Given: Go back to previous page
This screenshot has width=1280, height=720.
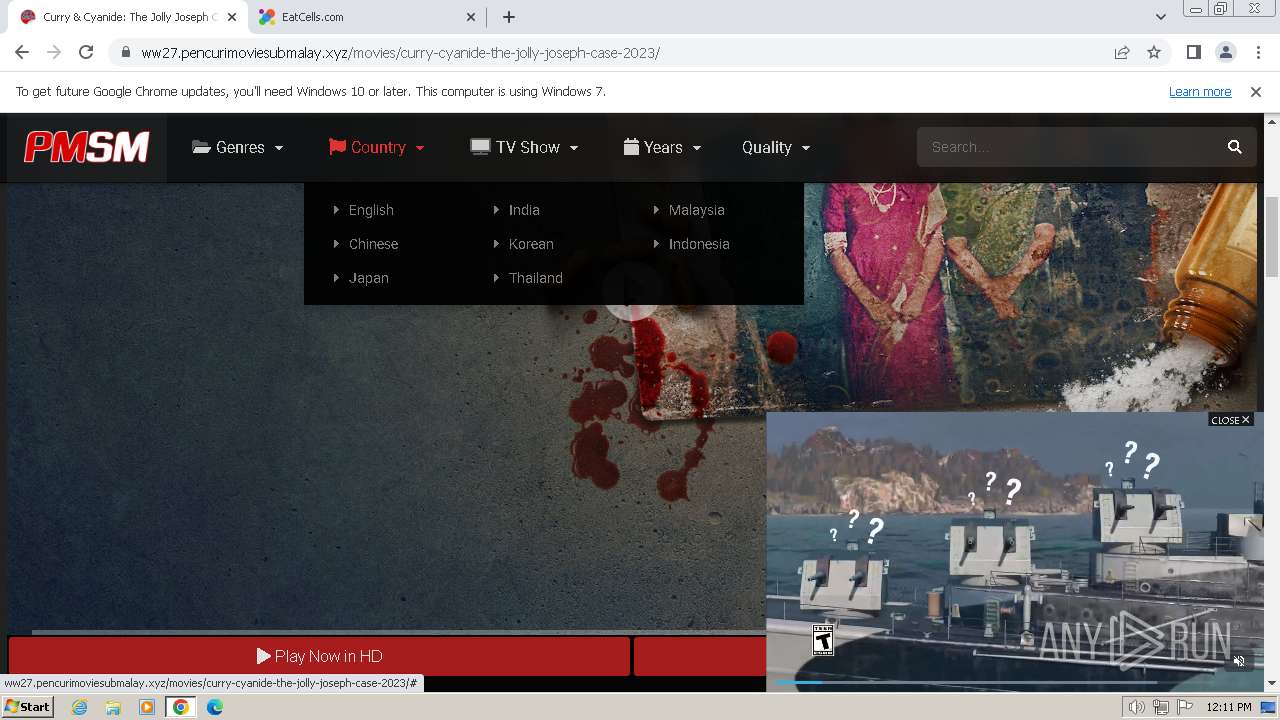Looking at the screenshot, I should [x=22, y=53].
